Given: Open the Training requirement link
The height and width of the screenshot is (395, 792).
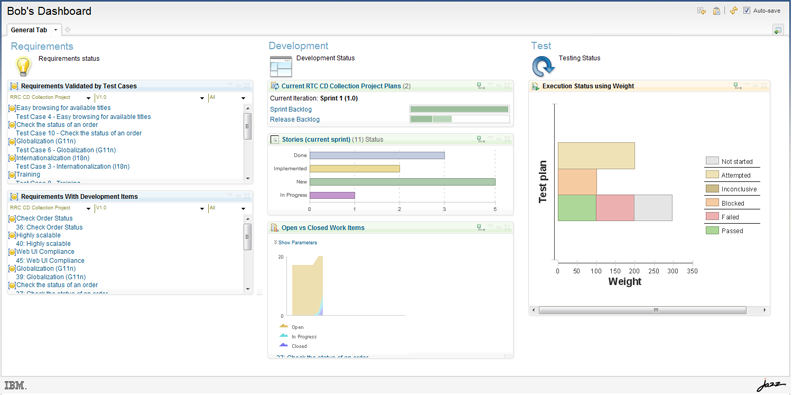Looking at the screenshot, I should click(x=28, y=174).
